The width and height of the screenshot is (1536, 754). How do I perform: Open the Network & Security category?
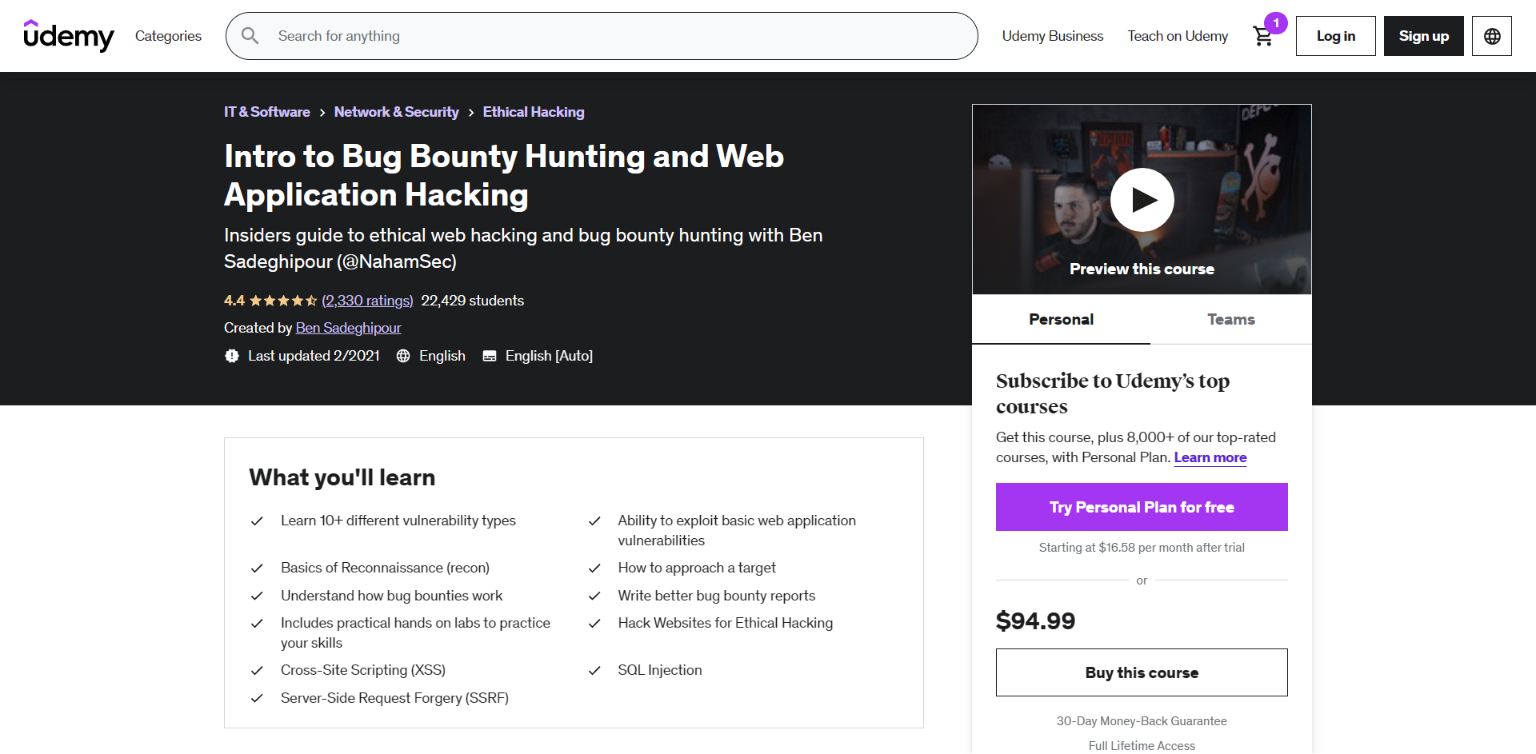click(x=396, y=112)
